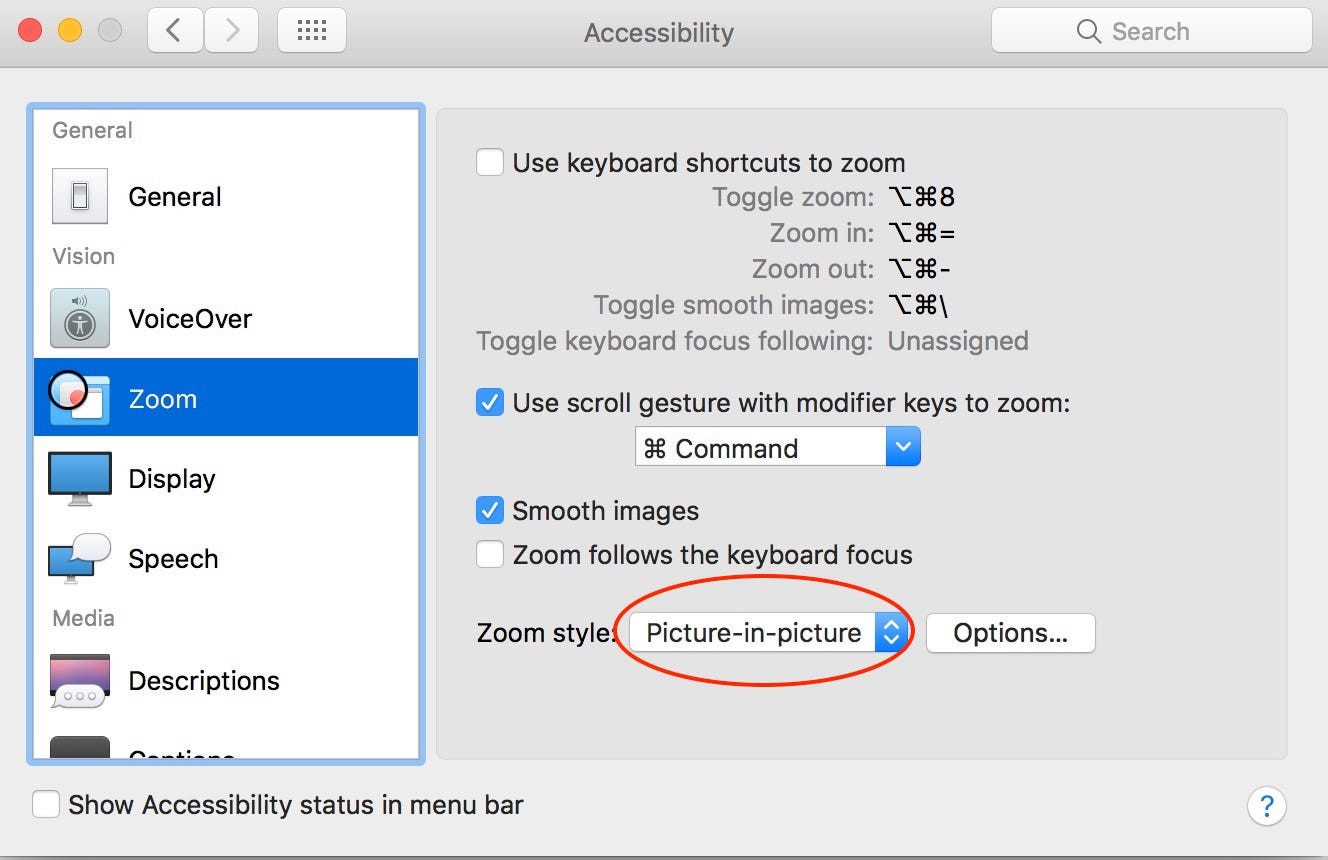Go back with the left chevron
This screenshot has width=1328, height=860.
coord(176,31)
